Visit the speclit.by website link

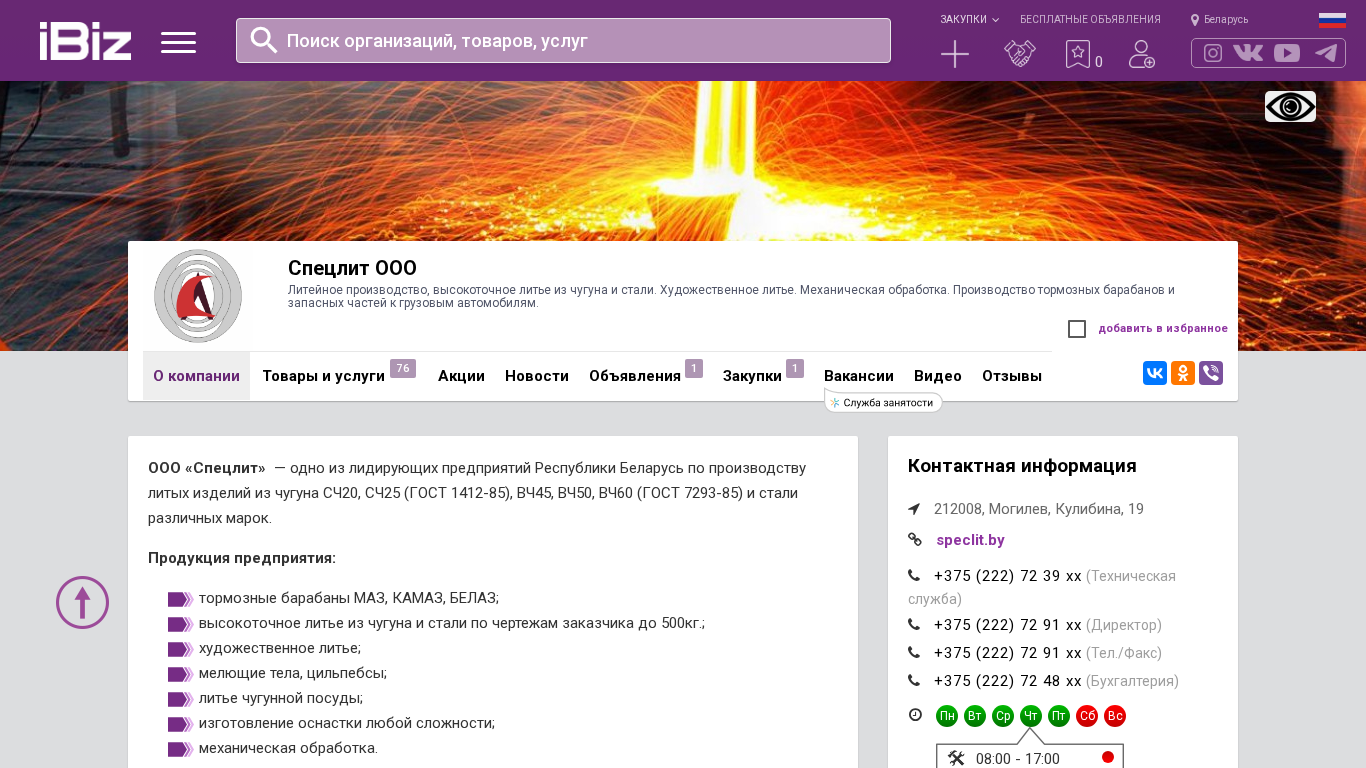(970, 540)
